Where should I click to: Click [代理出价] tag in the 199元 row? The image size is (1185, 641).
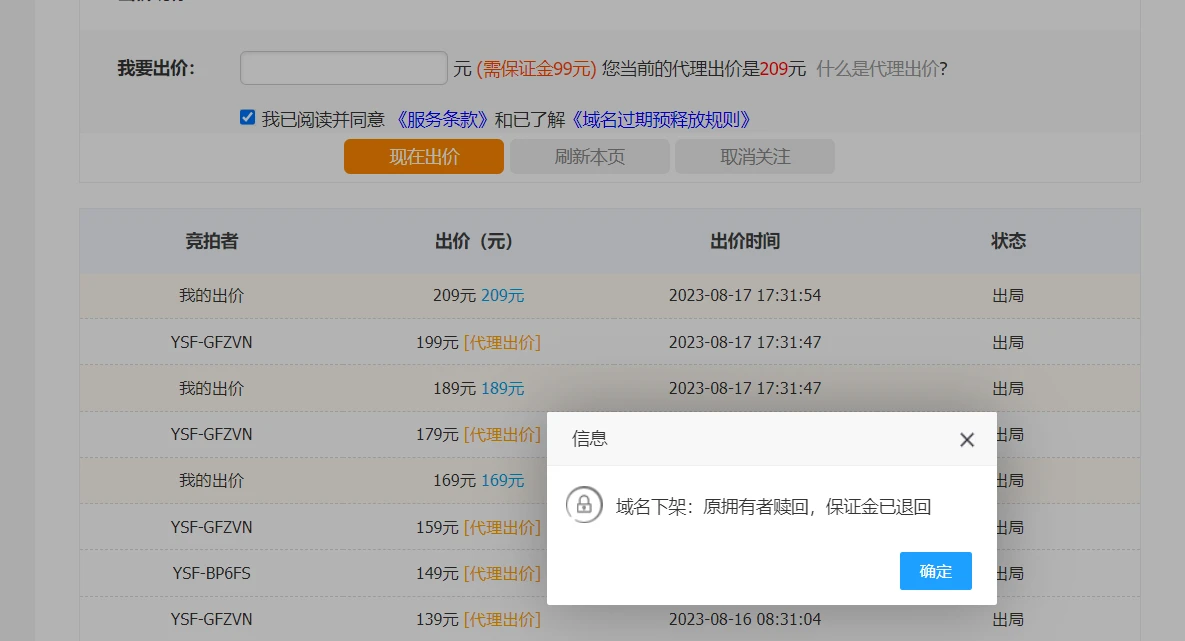[501, 342]
